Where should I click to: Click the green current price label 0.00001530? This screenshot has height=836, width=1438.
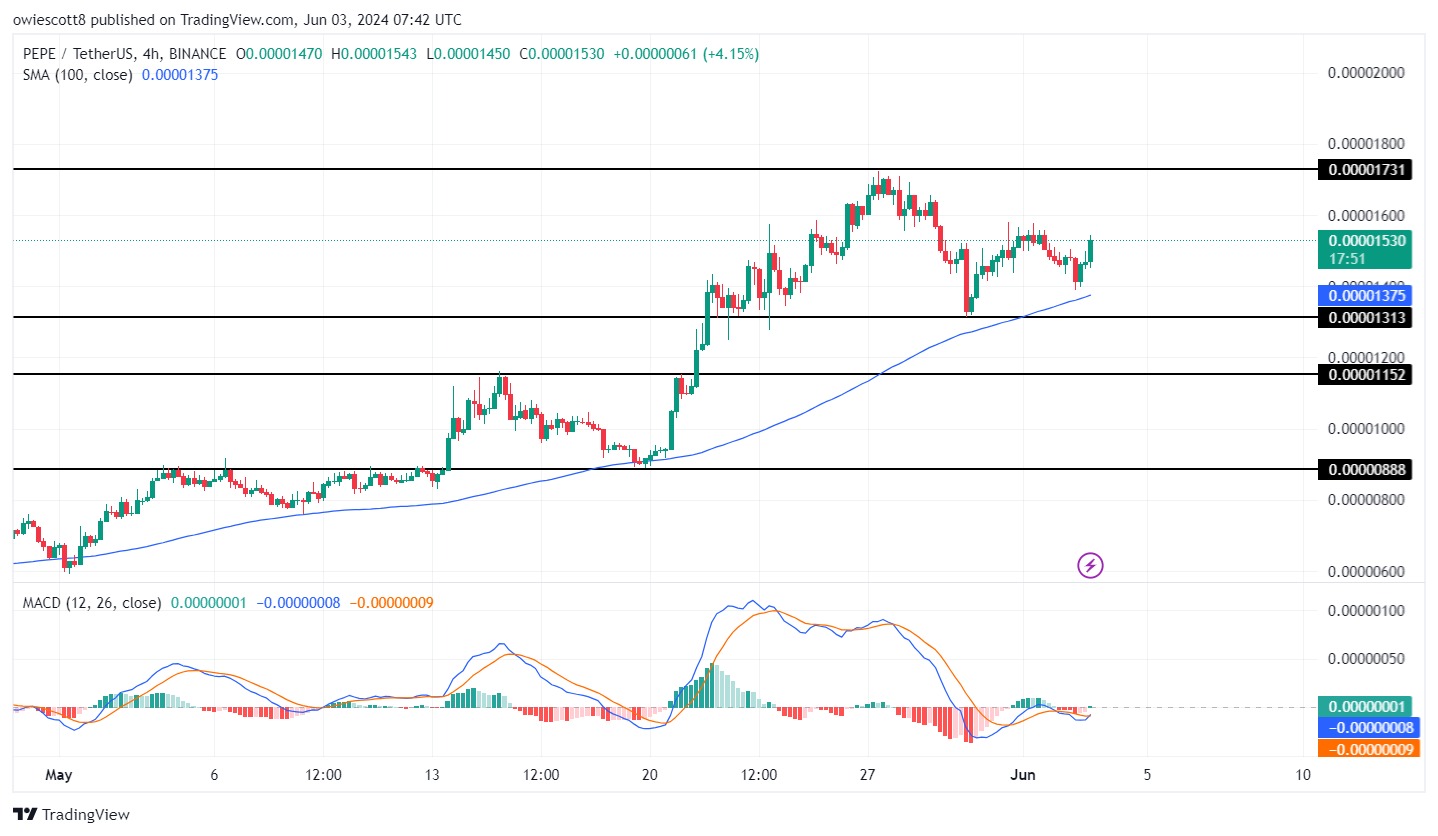1365,249
